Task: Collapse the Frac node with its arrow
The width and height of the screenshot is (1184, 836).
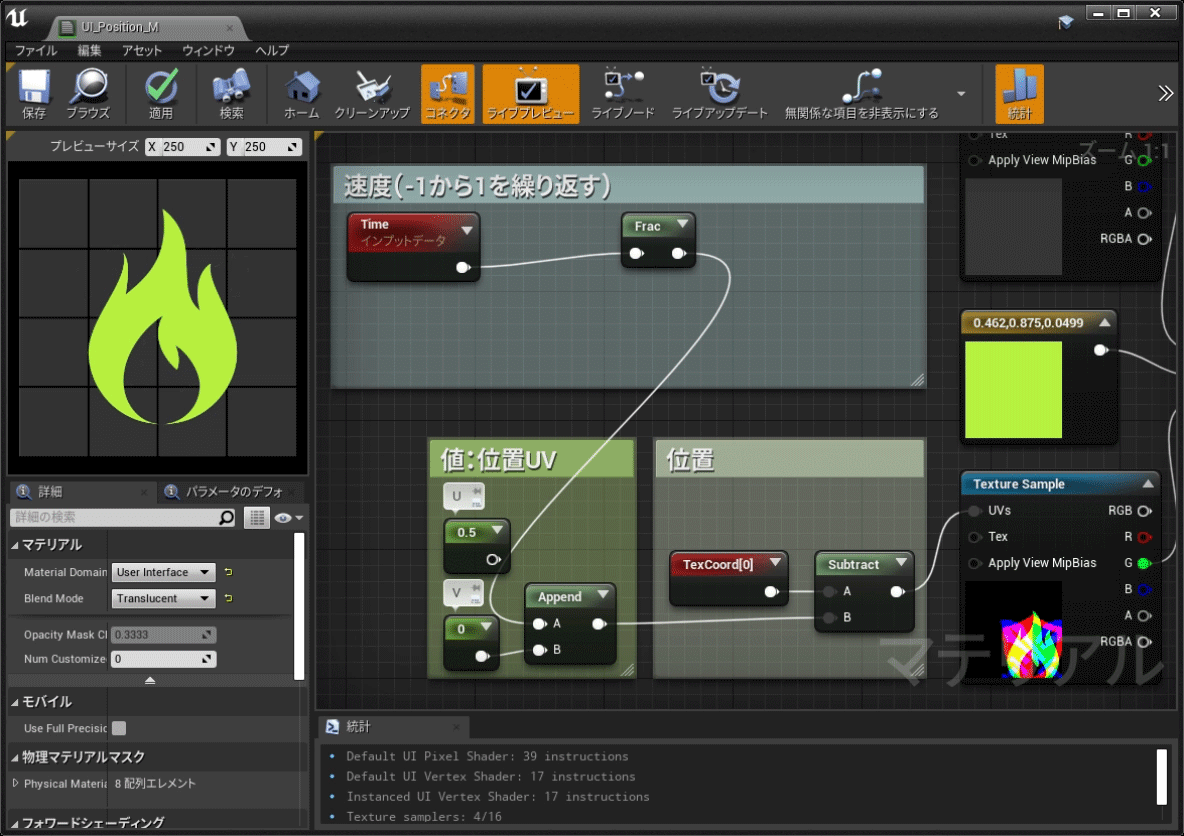Action: (x=683, y=224)
